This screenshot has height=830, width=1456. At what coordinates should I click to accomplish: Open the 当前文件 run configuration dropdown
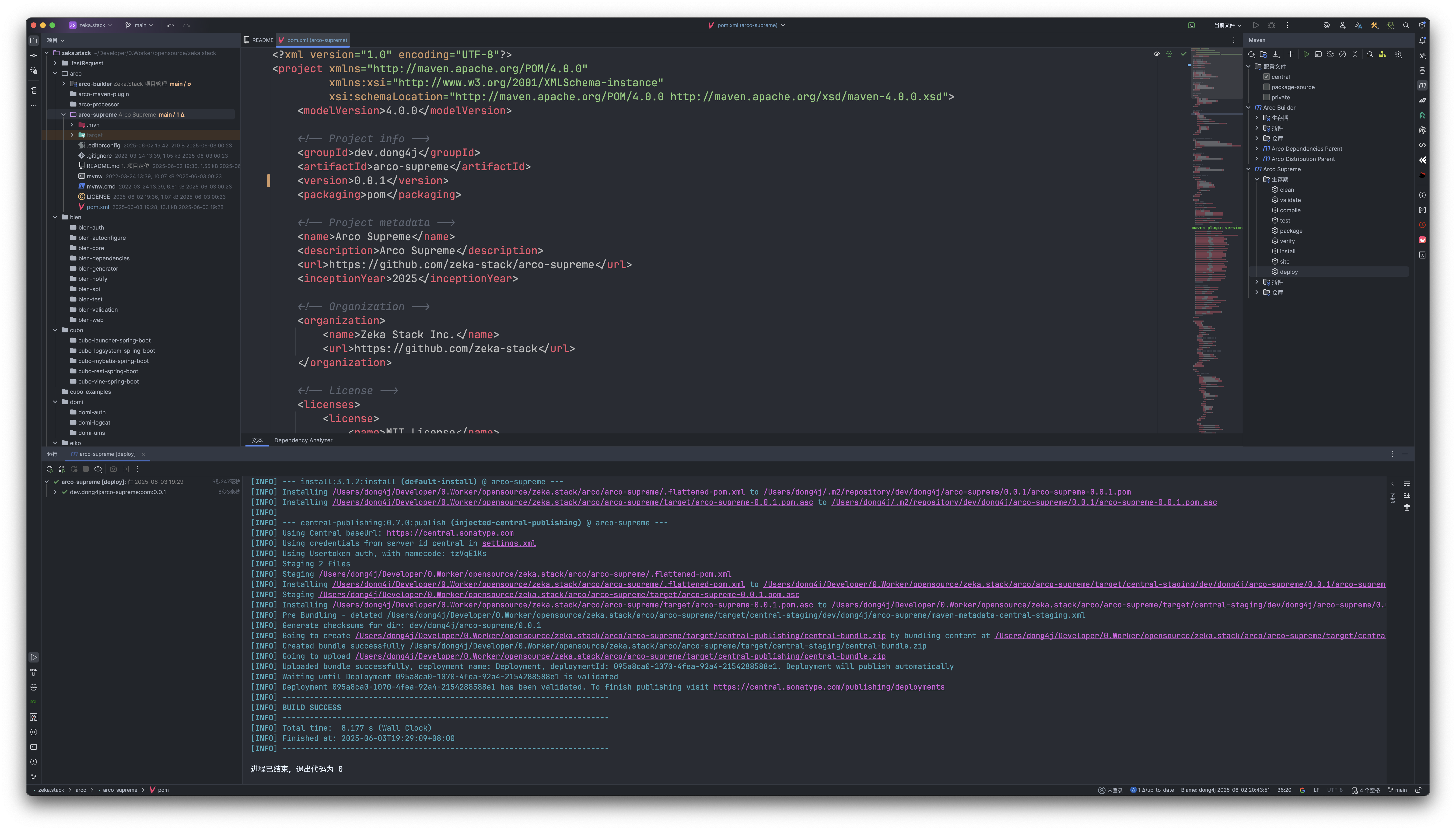1227,25
